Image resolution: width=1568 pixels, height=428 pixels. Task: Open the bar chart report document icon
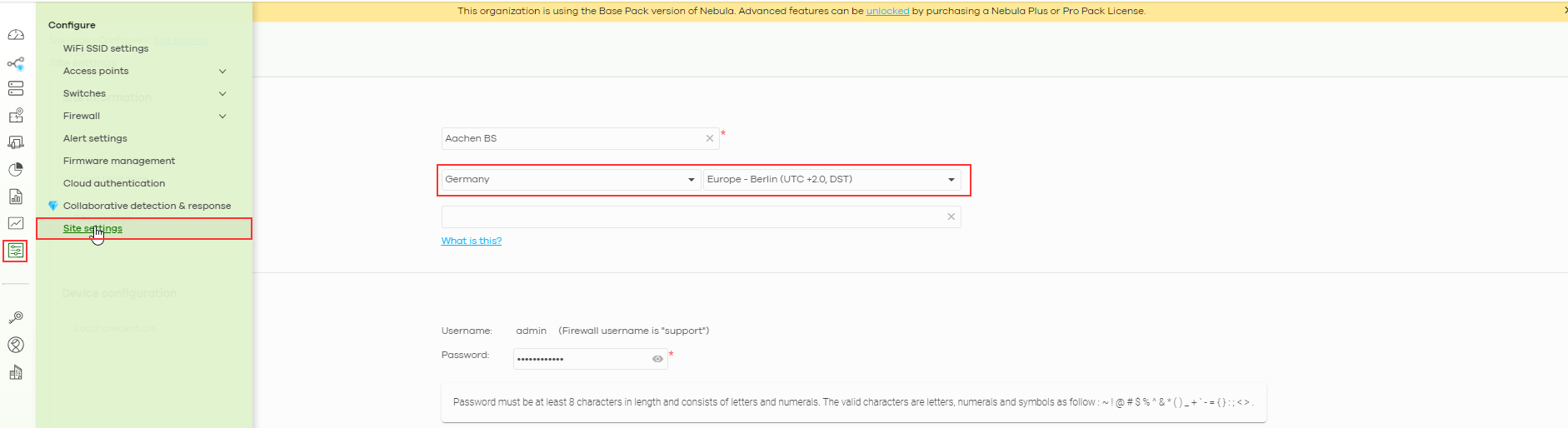(16, 197)
